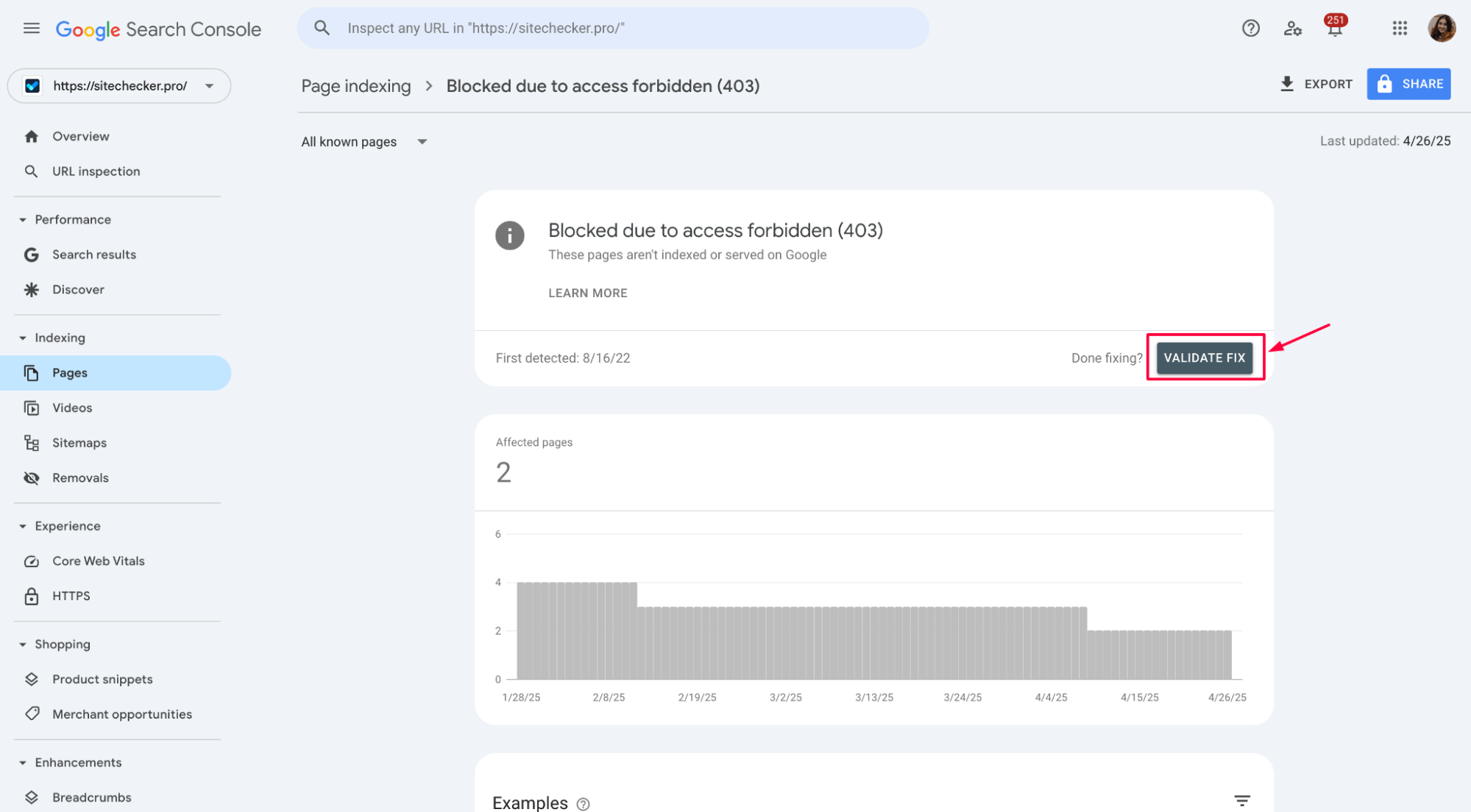The height and width of the screenshot is (812, 1471).
Task: Open the hamburger main menu
Action: coord(32,29)
